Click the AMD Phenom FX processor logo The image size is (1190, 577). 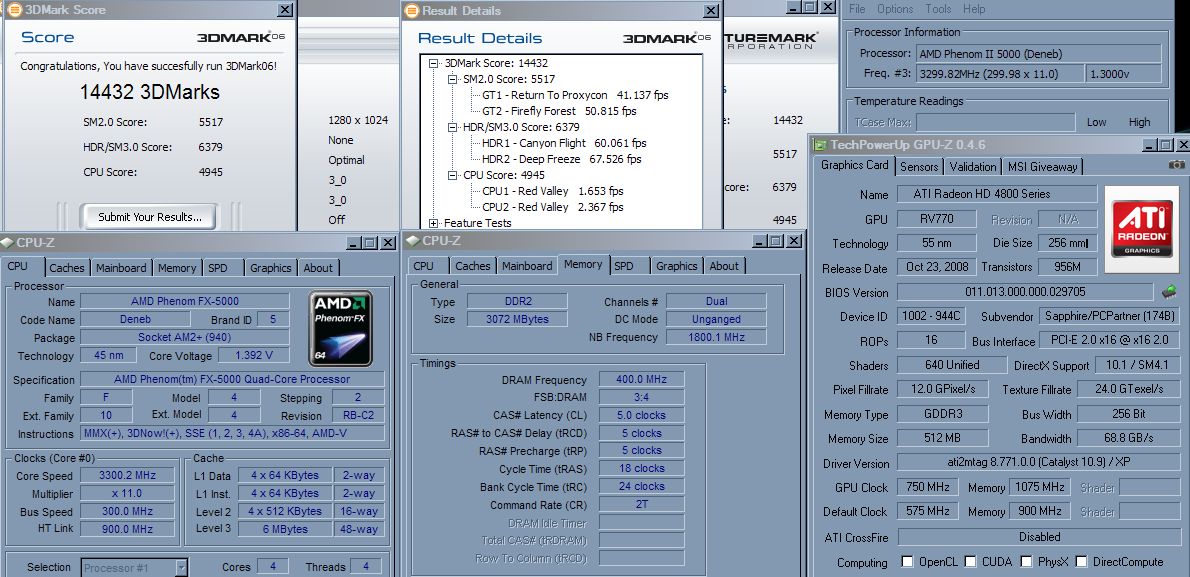click(341, 329)
